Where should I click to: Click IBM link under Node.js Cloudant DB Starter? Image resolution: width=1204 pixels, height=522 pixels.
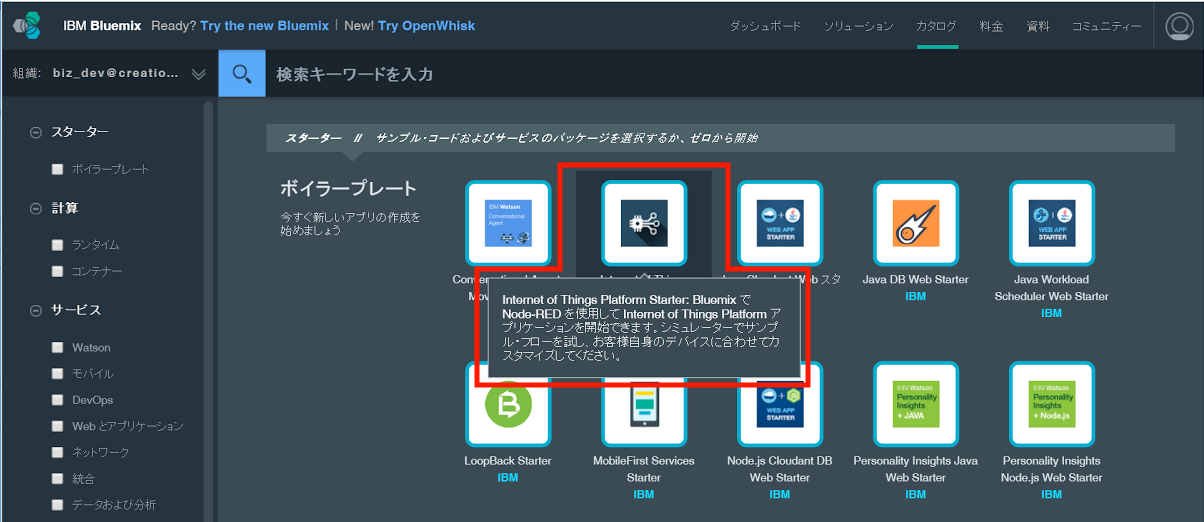coord(780,494)
